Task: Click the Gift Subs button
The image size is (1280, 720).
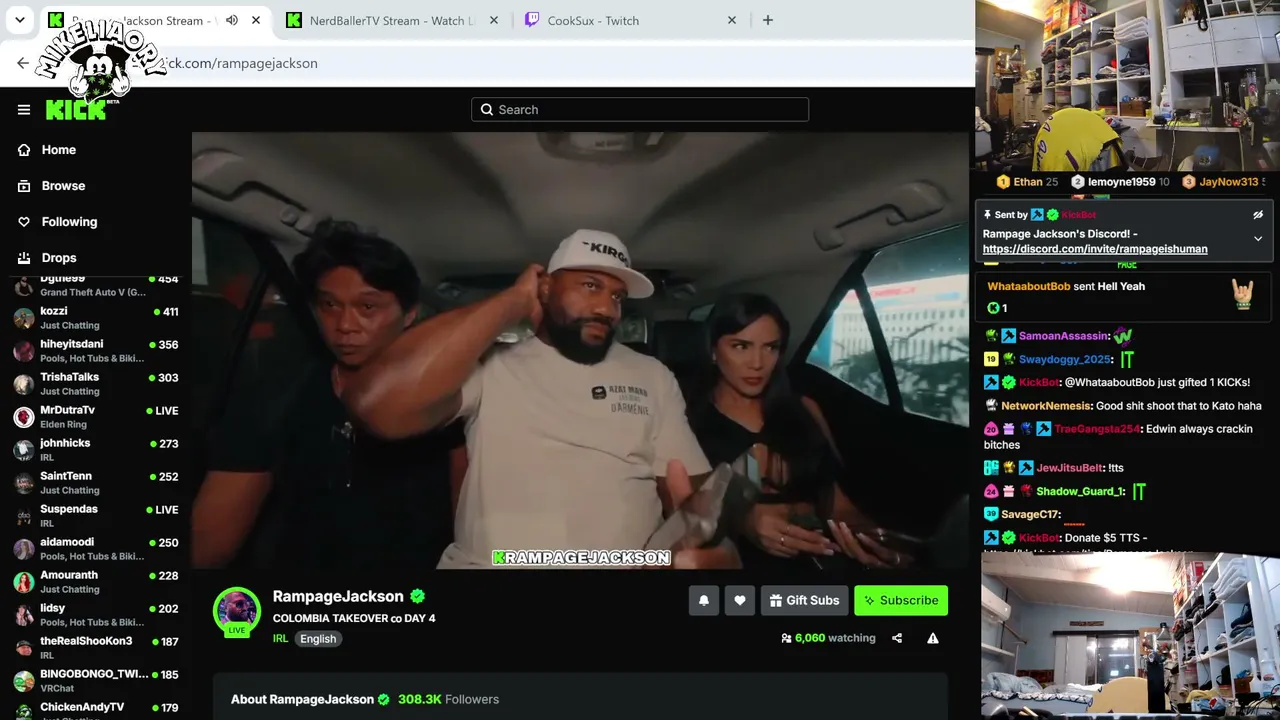Action: pos(805,600)
